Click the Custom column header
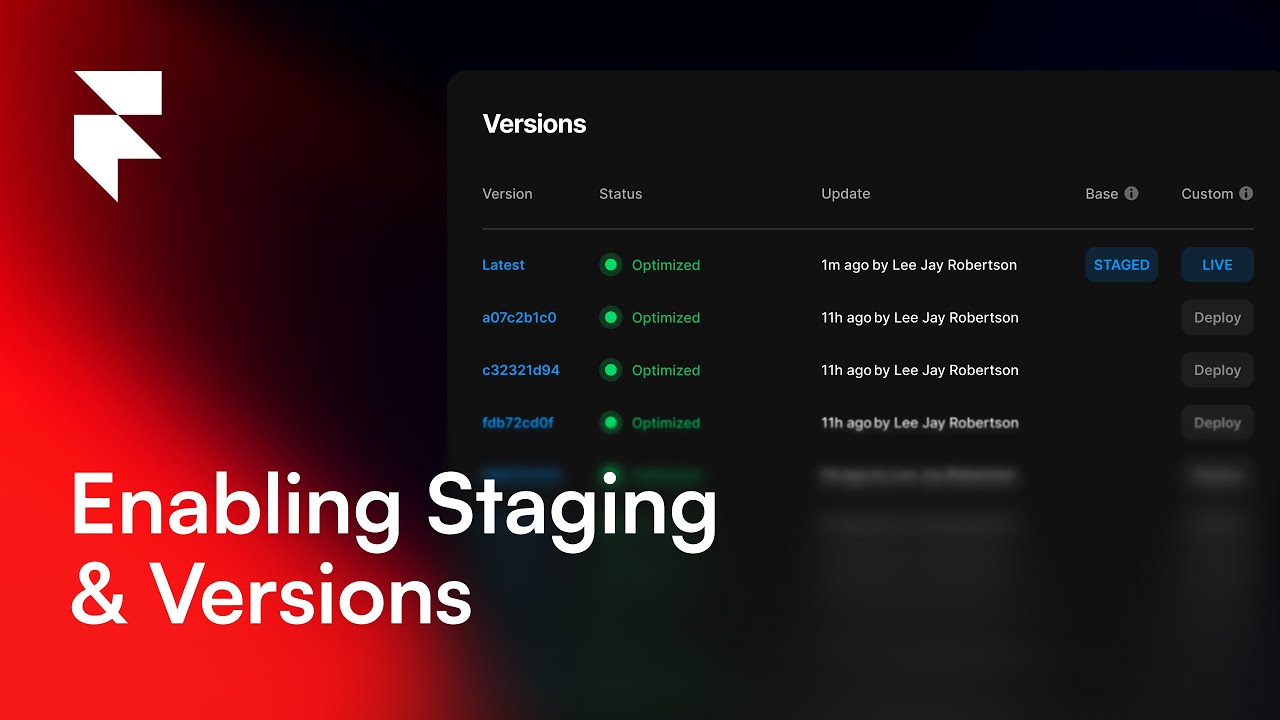Viewport: 1280px width, 720px height. point(1207,194)
